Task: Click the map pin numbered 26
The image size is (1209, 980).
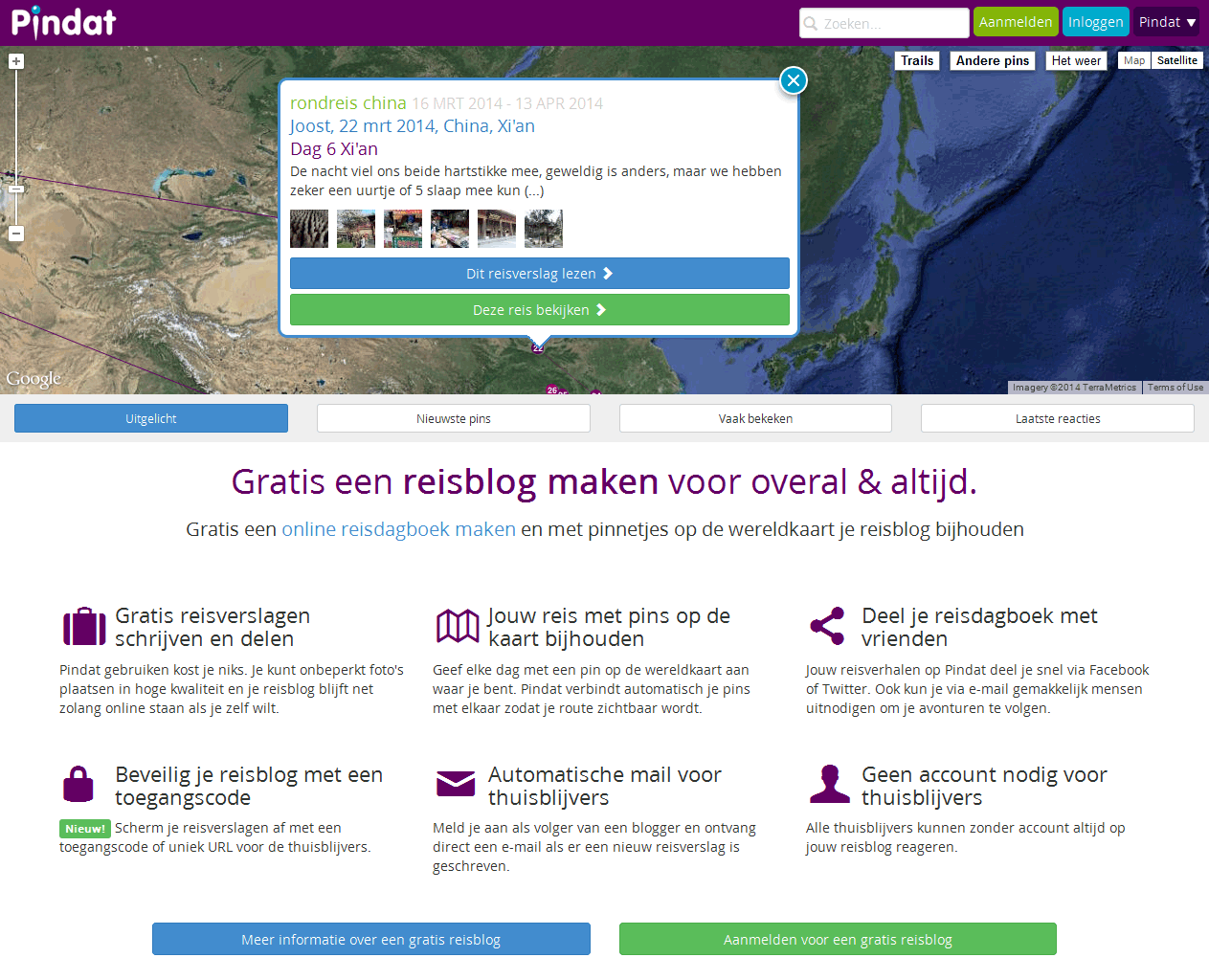Action: (552, 390)
